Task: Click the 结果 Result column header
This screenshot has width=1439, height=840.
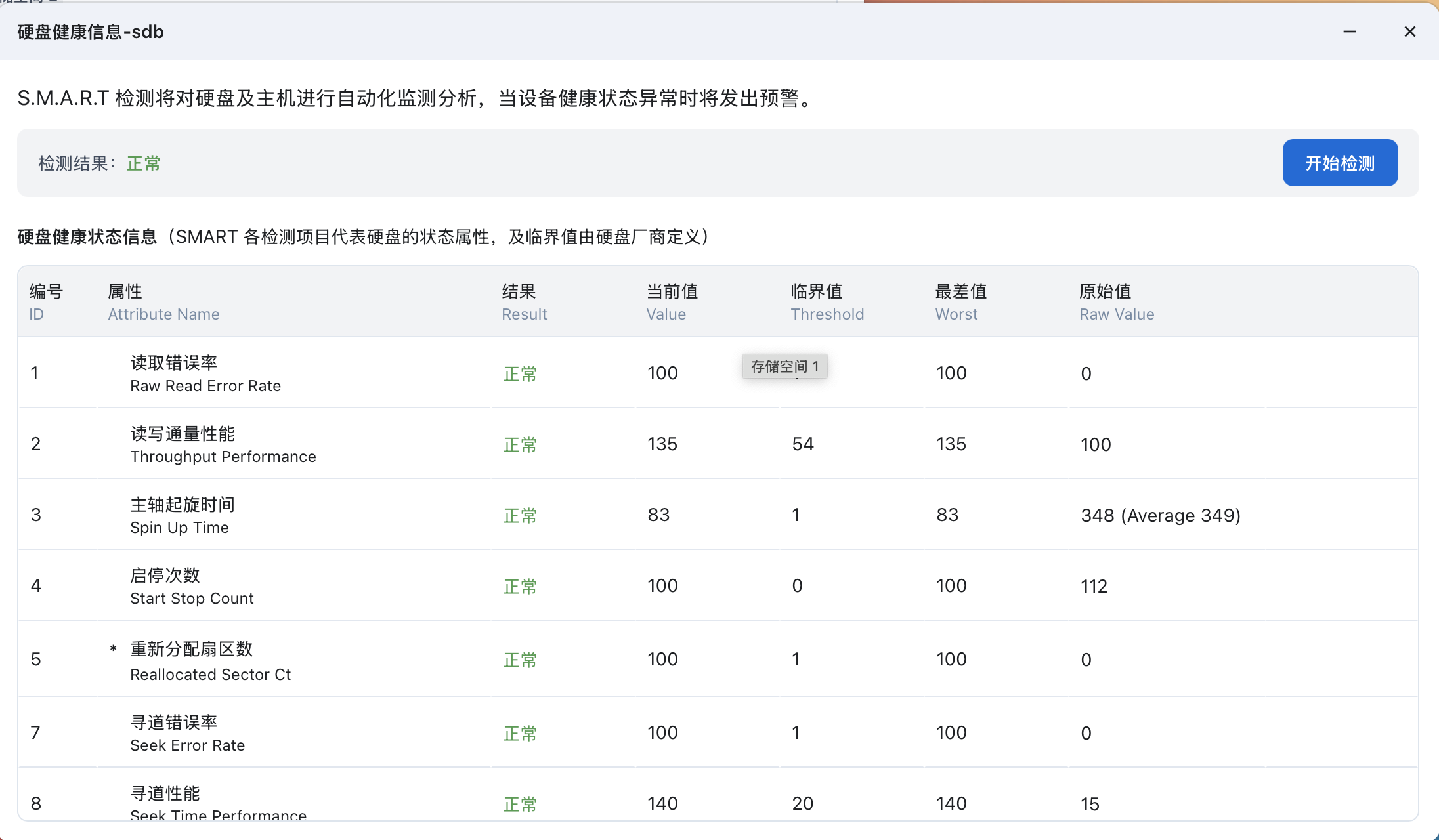Action: point(524,302)
